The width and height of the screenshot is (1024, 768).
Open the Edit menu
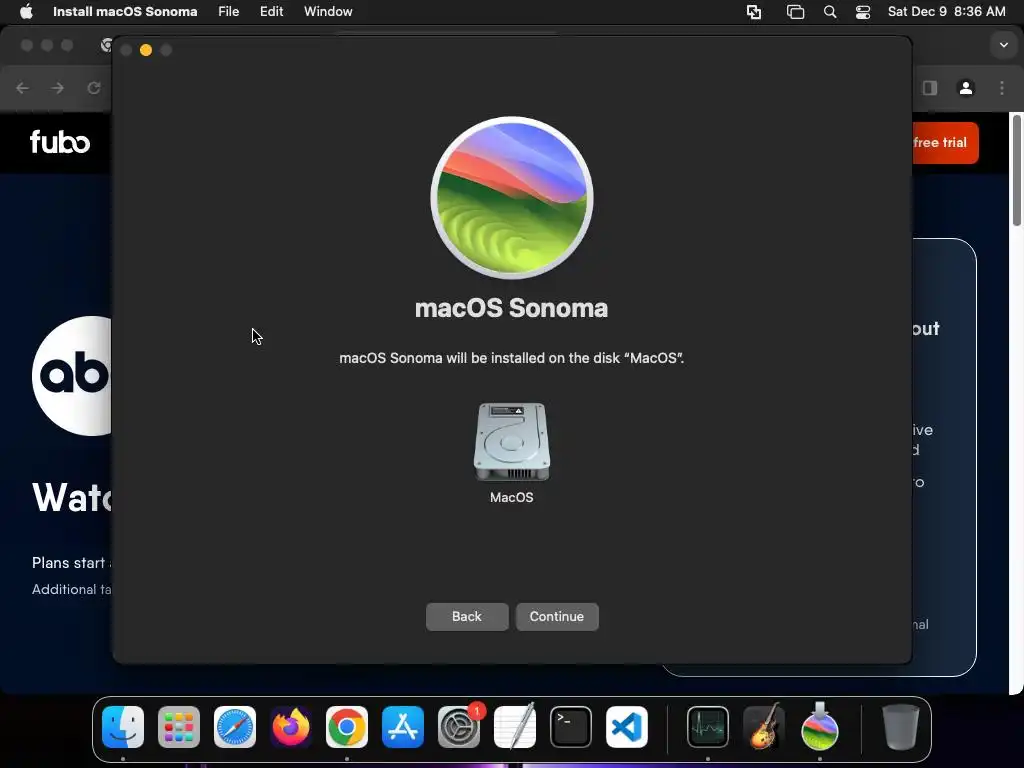[x=271, y=11]
